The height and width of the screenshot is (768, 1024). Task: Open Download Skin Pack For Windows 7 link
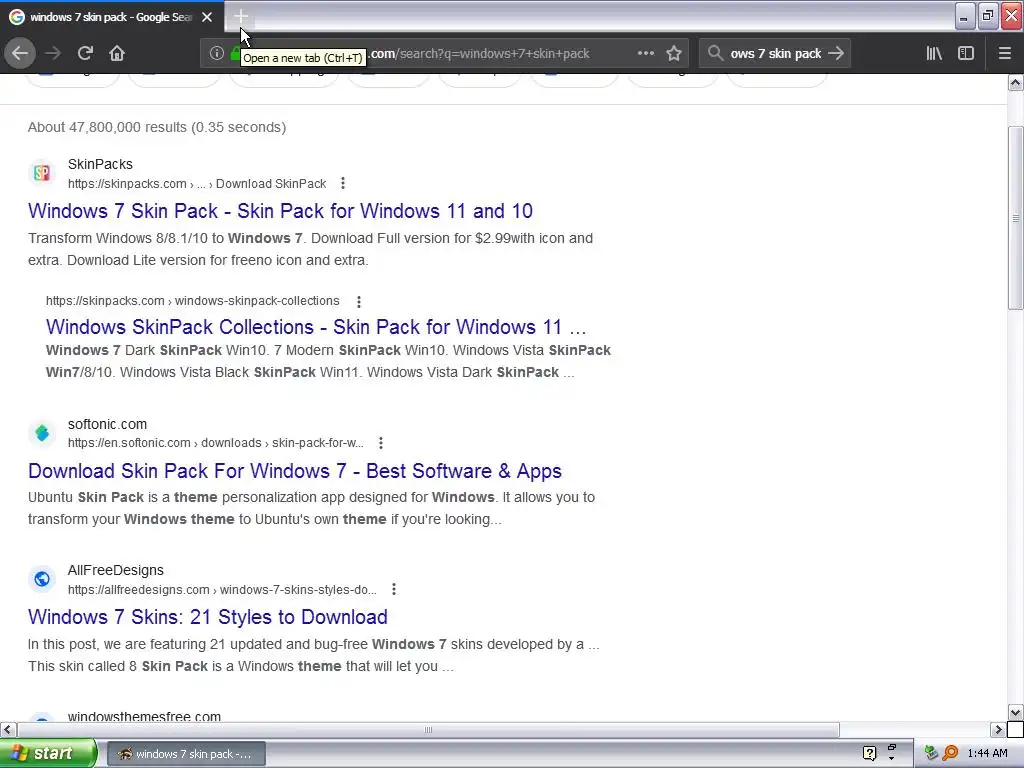(x=295, y=471)
